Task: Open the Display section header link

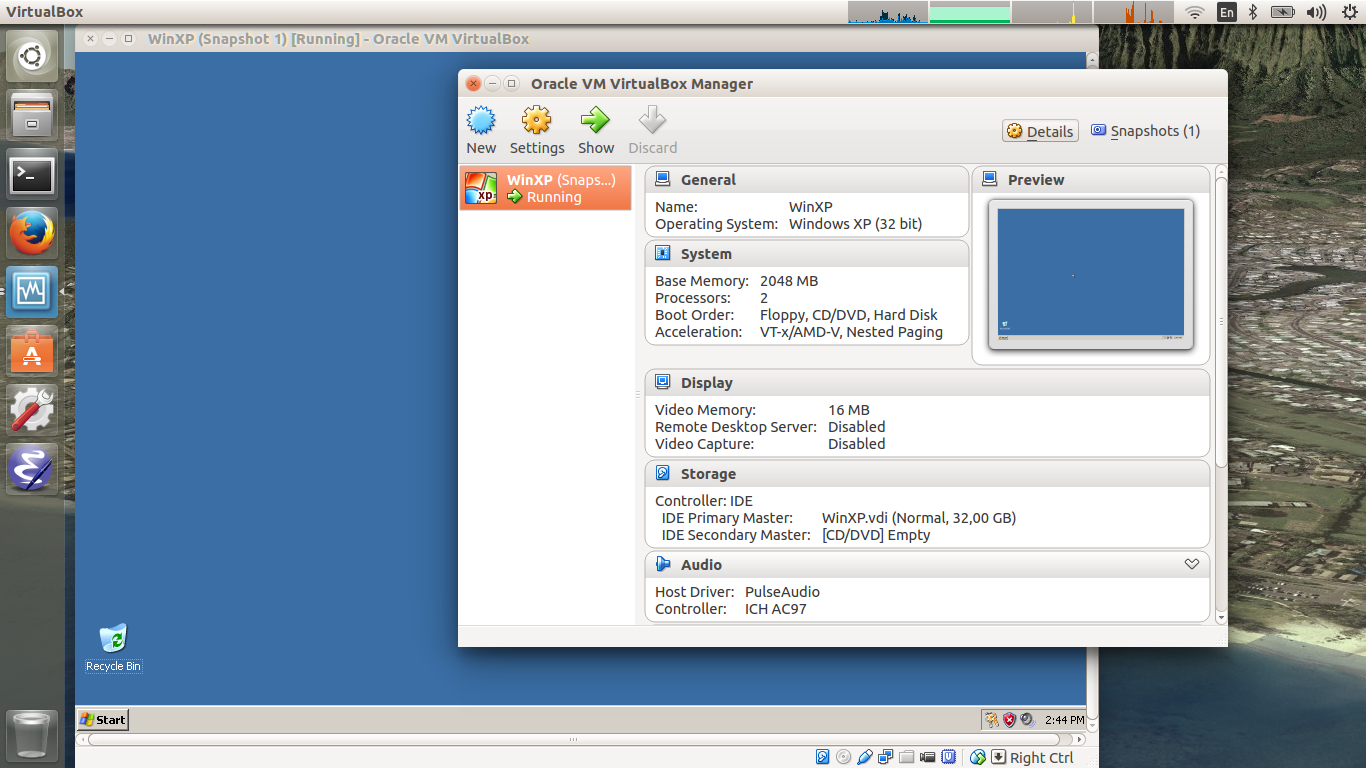Action: [707, 383]
